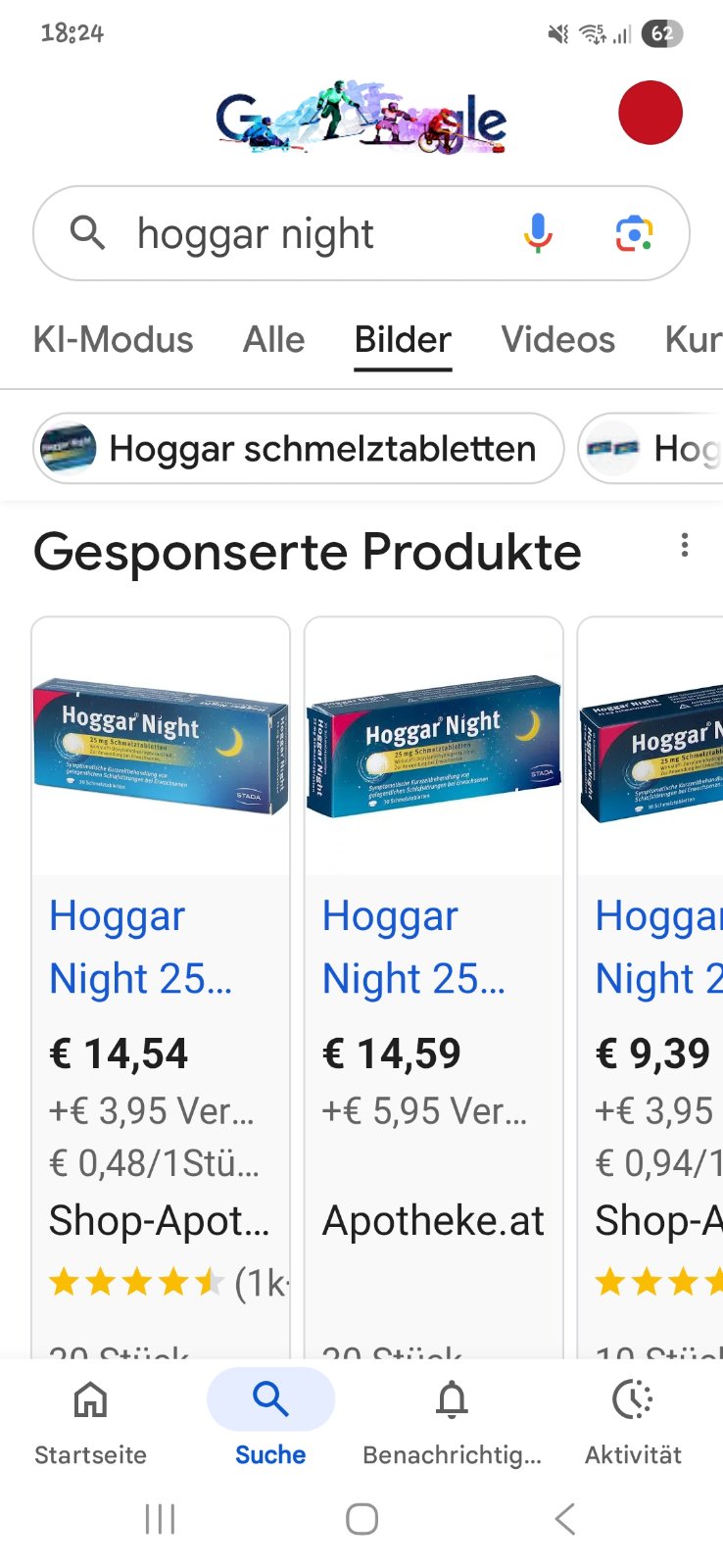Tap the magnifier icon in search bar
723x1568 pixels.
87,233
